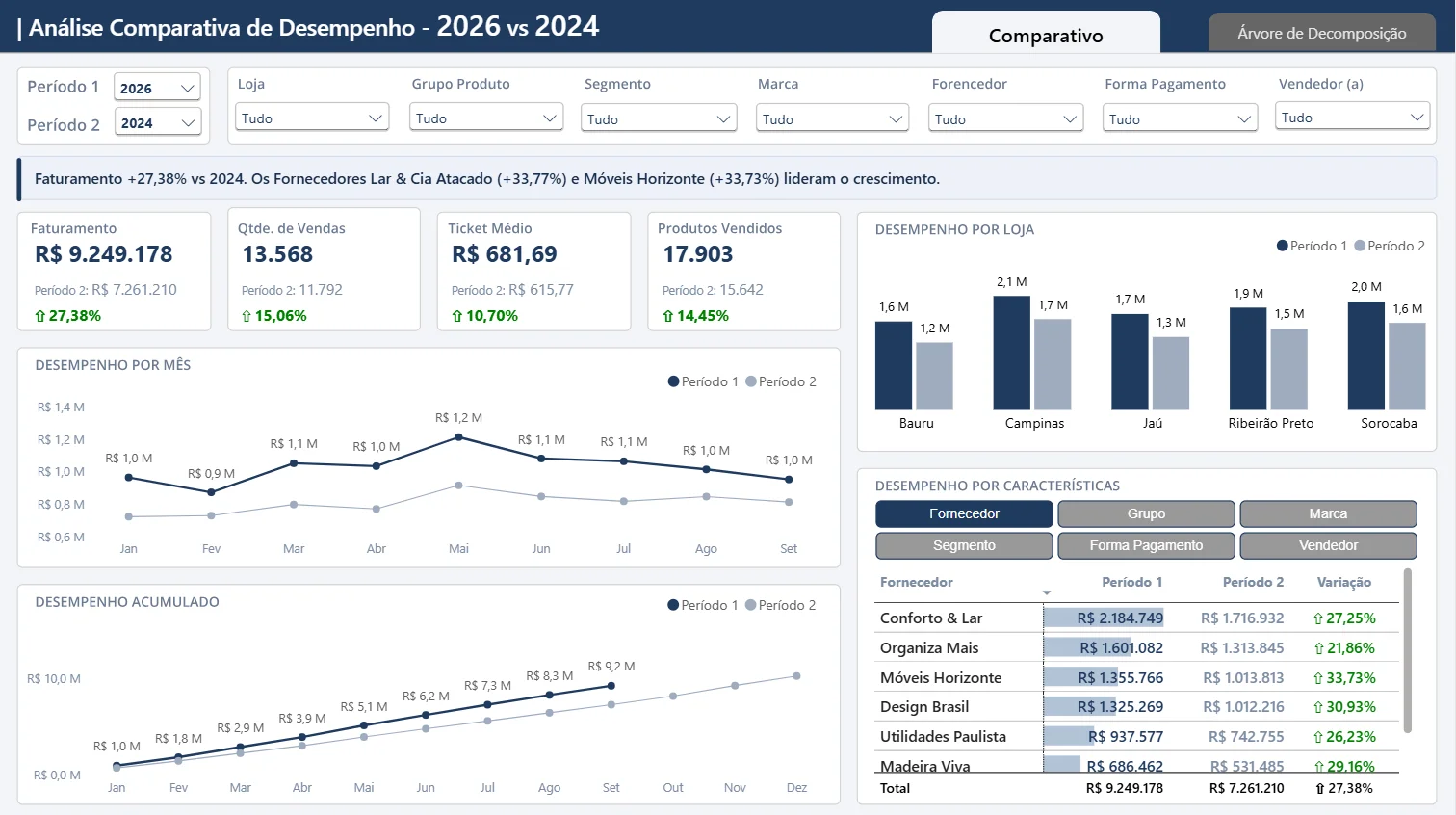Viewport: 1456px width, 815px height.
Task: Sort table by the Variação column header
Action: coord(1343,582)
